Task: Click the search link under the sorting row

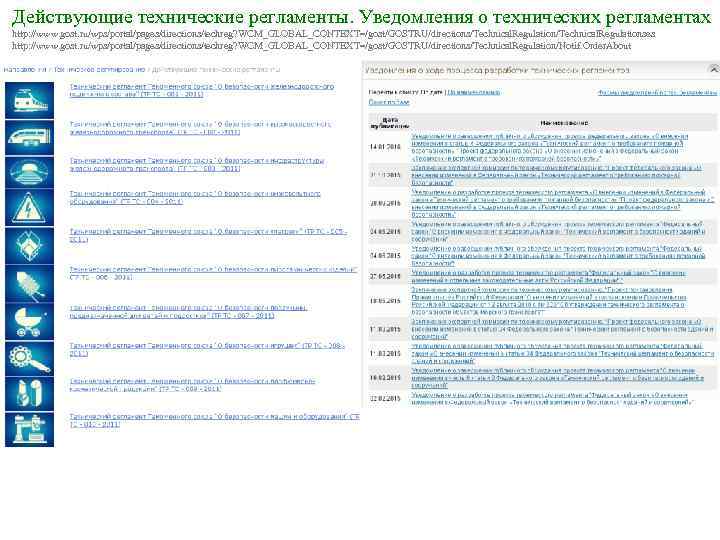Action: tap(388, 102)
